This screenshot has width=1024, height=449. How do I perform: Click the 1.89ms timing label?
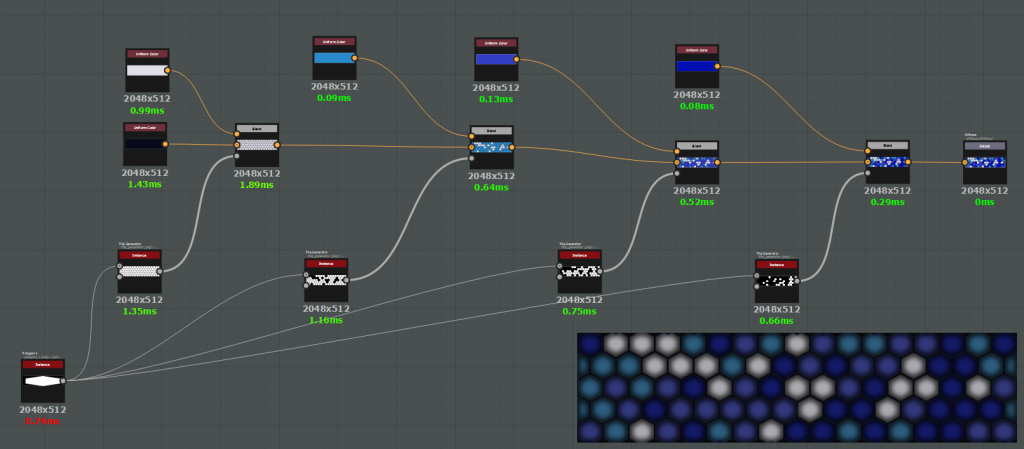tap(257, 185)
